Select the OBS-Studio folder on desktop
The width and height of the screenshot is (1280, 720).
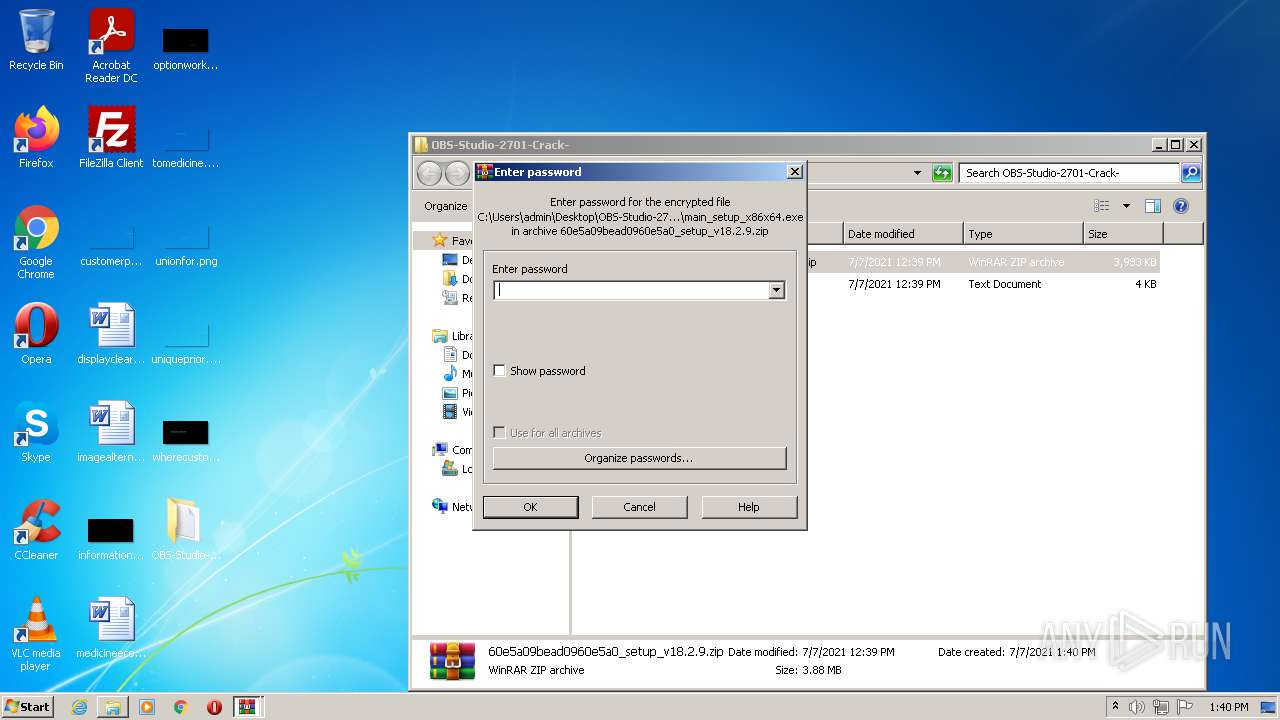(185, 530)
